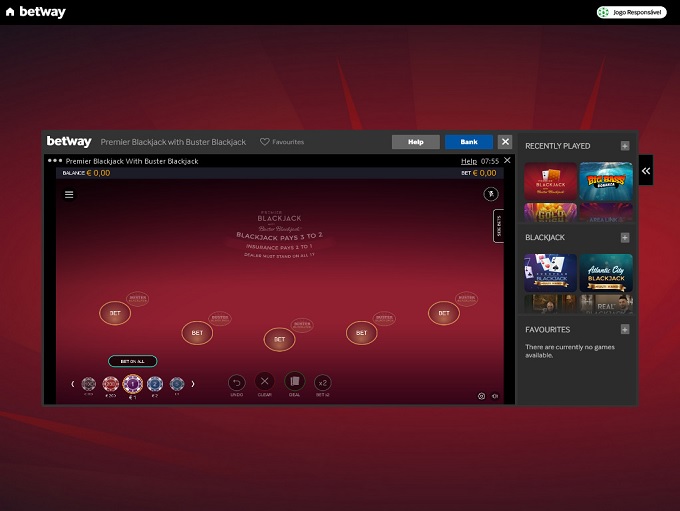The image size is (680, 511).
Task: Toggle the Jogo Responsável badge
Action: [631, 12]
